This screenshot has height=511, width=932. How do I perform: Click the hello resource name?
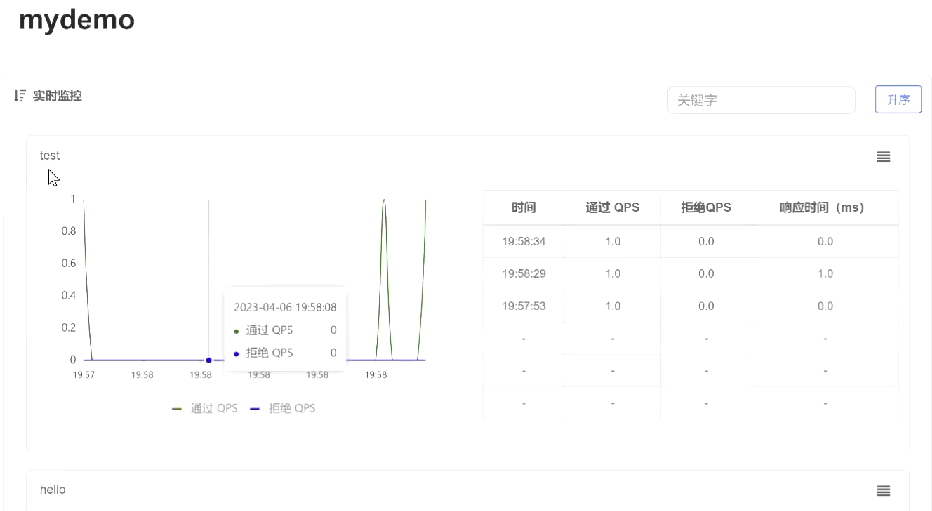coord(52,490)
